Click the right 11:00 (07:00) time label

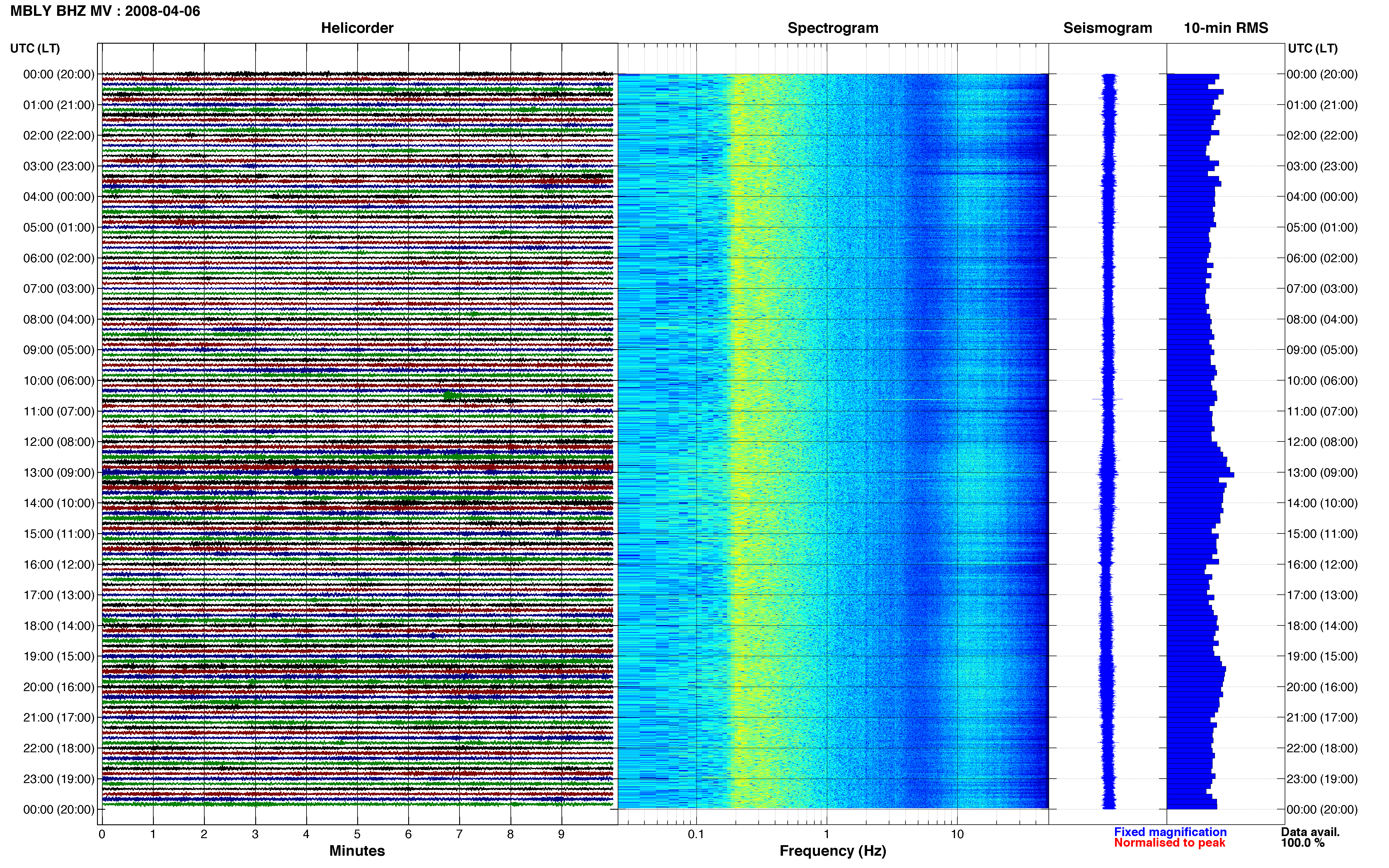[1322, 411]
